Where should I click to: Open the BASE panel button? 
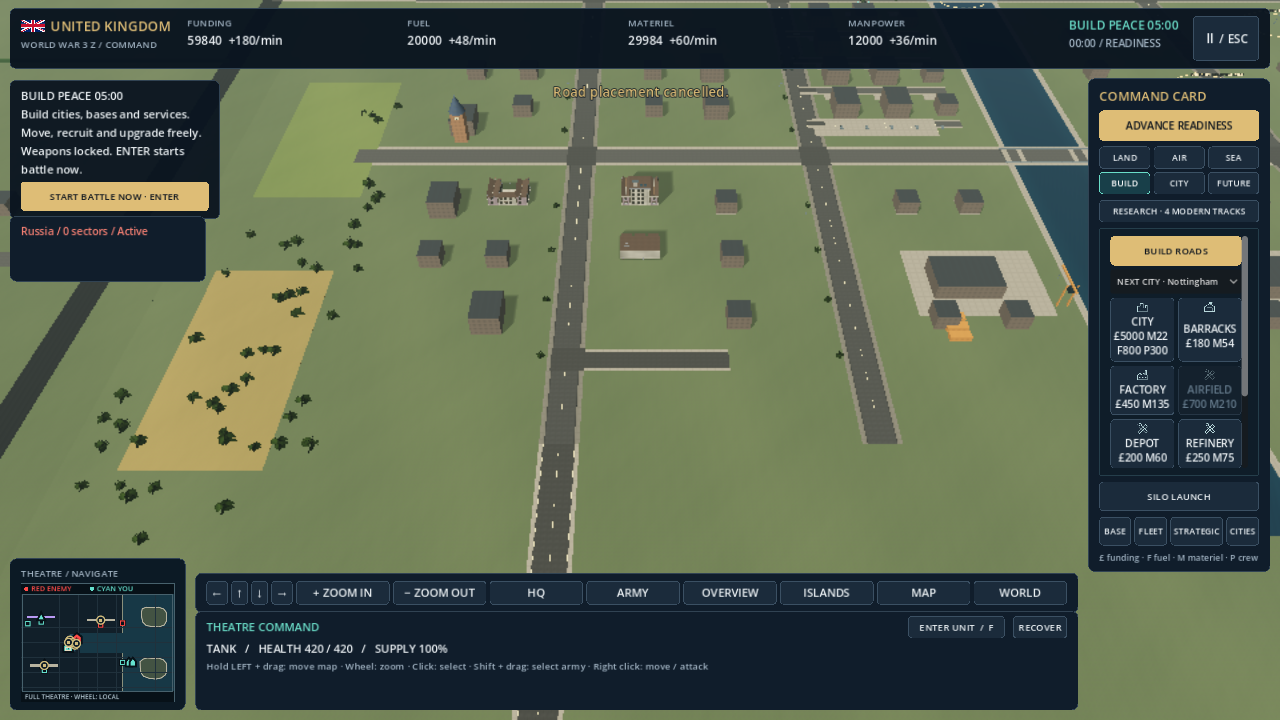(x=1115, y=531)
